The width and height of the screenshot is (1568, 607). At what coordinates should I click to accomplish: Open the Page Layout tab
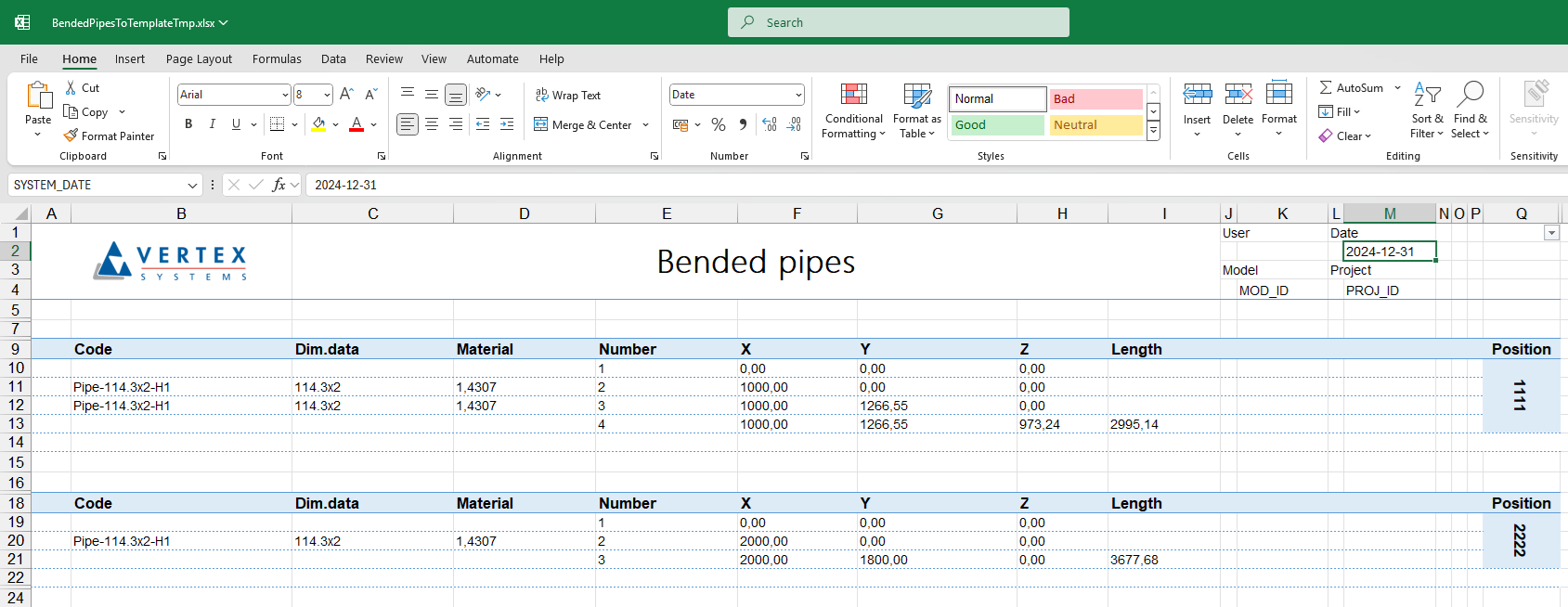199,58
